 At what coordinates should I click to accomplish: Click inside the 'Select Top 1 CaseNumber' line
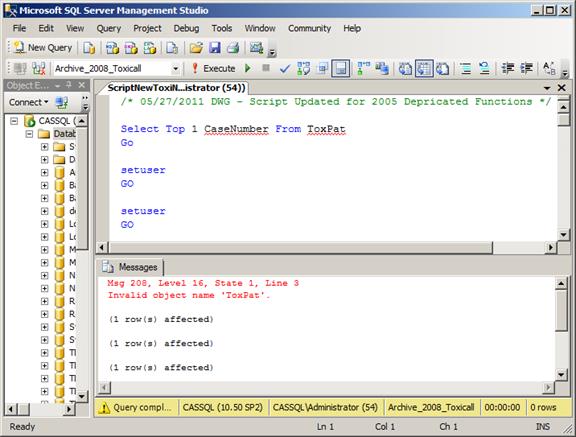(233, 129)
